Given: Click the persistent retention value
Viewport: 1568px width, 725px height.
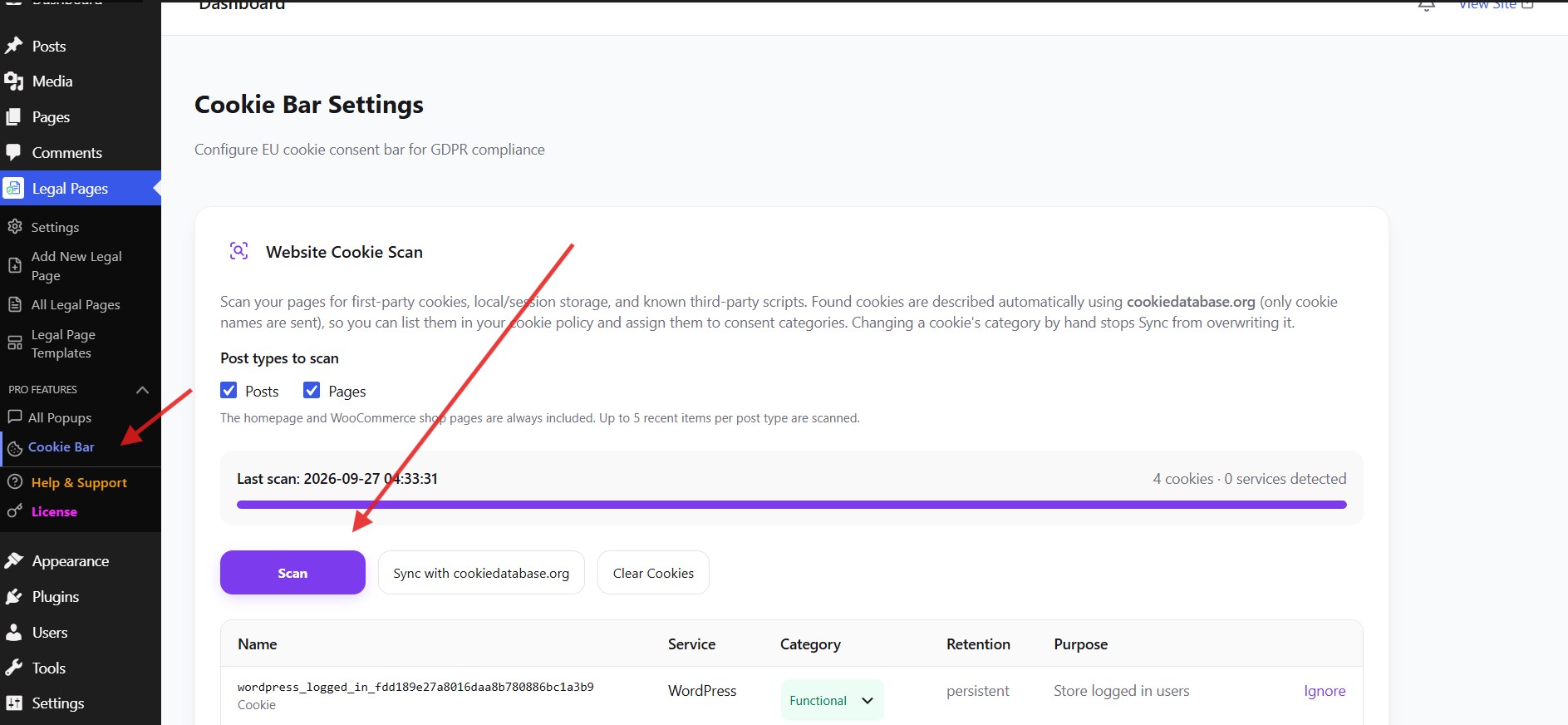Looking at the screenshot, I should click(x=977, y=691).
